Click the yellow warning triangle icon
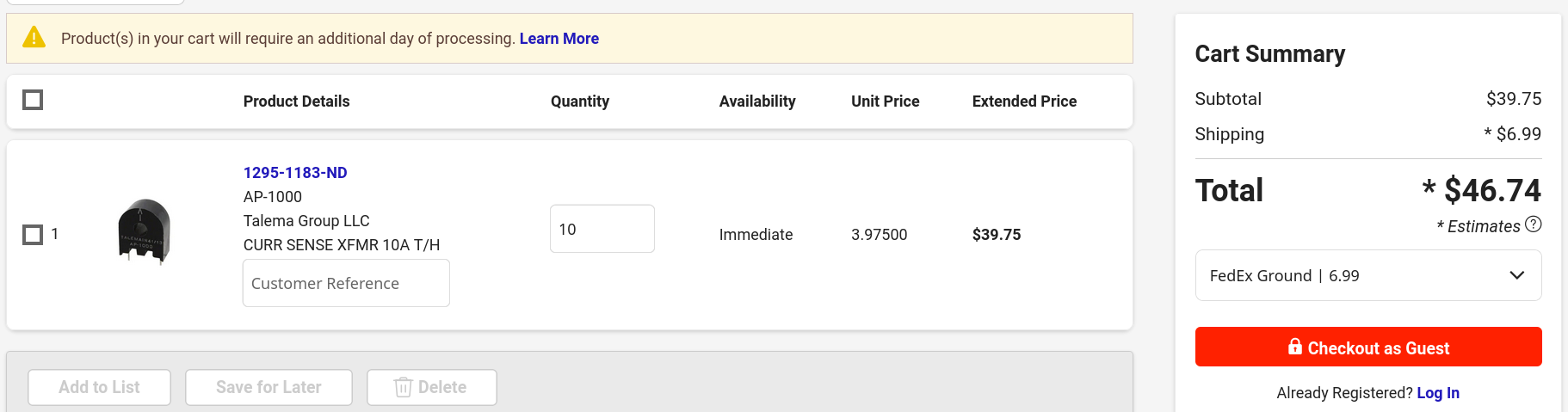The height and width of the screenshot is (412, 1568). 34,37
